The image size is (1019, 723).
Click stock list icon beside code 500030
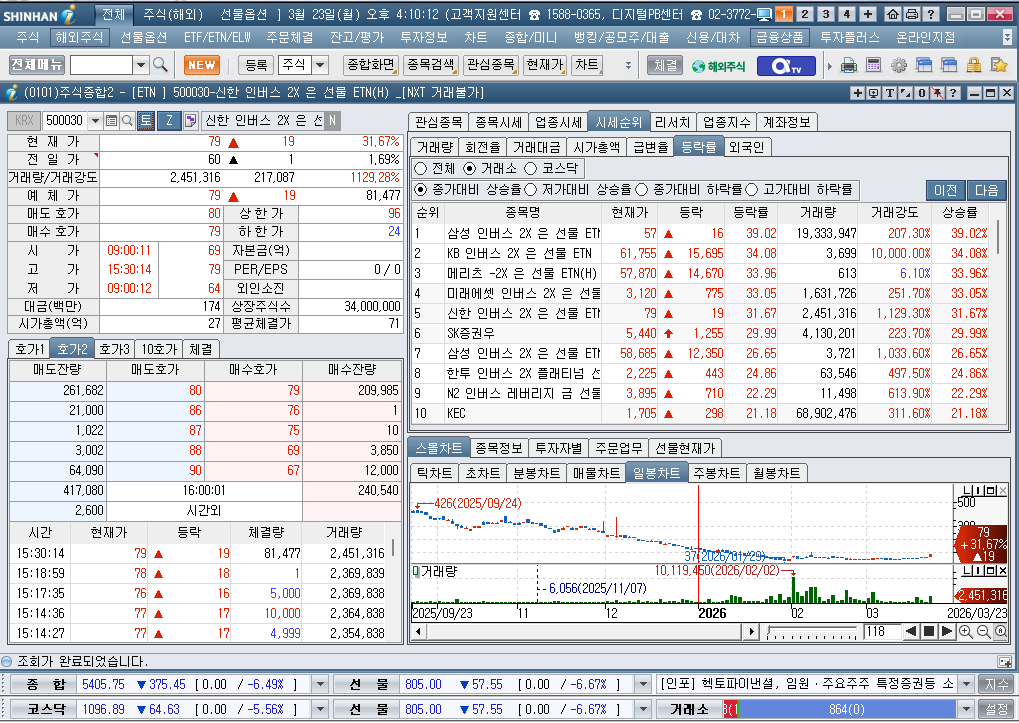[x=111, y=120]
